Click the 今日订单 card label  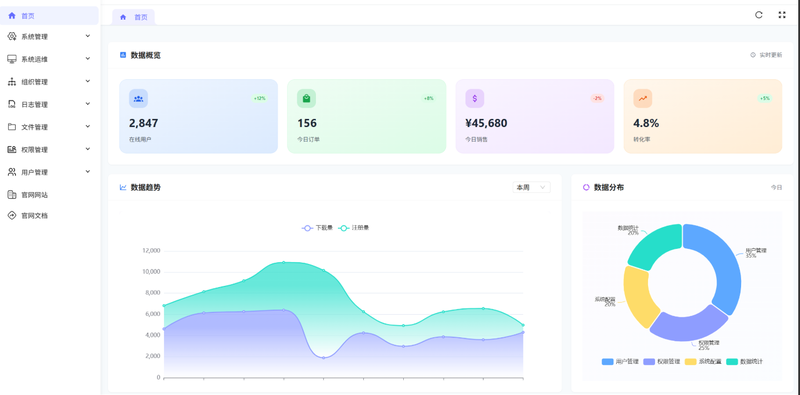pos(309,139)
